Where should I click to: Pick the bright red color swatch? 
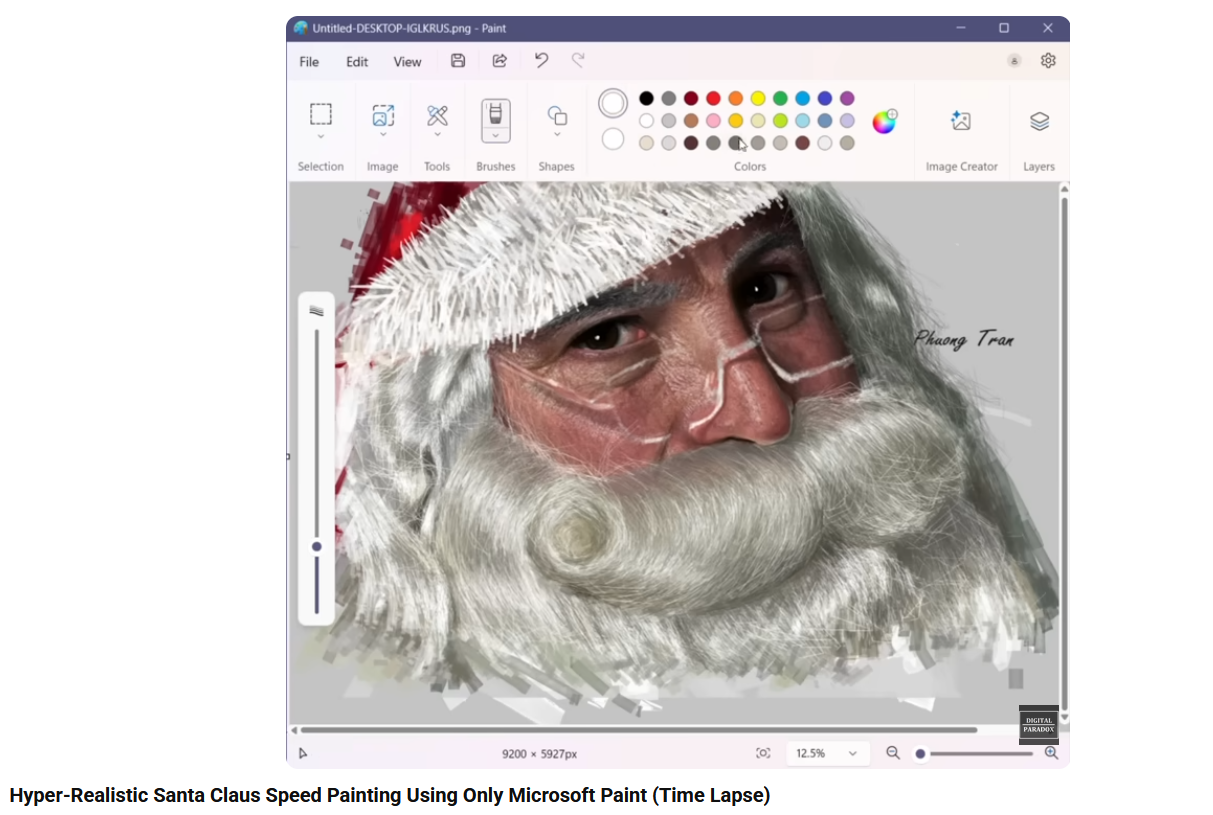pyautogui.click(x=713, y=98)
